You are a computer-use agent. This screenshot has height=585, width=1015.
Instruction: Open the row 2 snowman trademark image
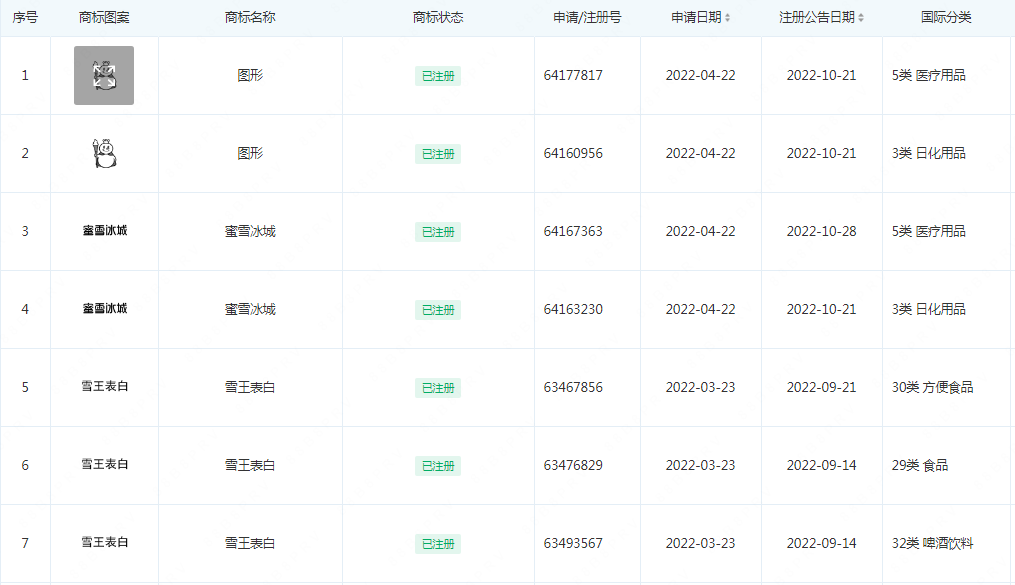[x=104, y=153]
